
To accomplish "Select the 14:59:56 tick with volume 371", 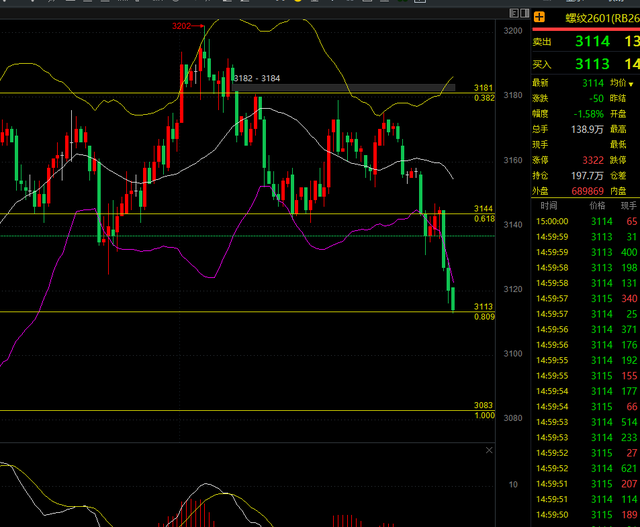I will tap(586, 329).
